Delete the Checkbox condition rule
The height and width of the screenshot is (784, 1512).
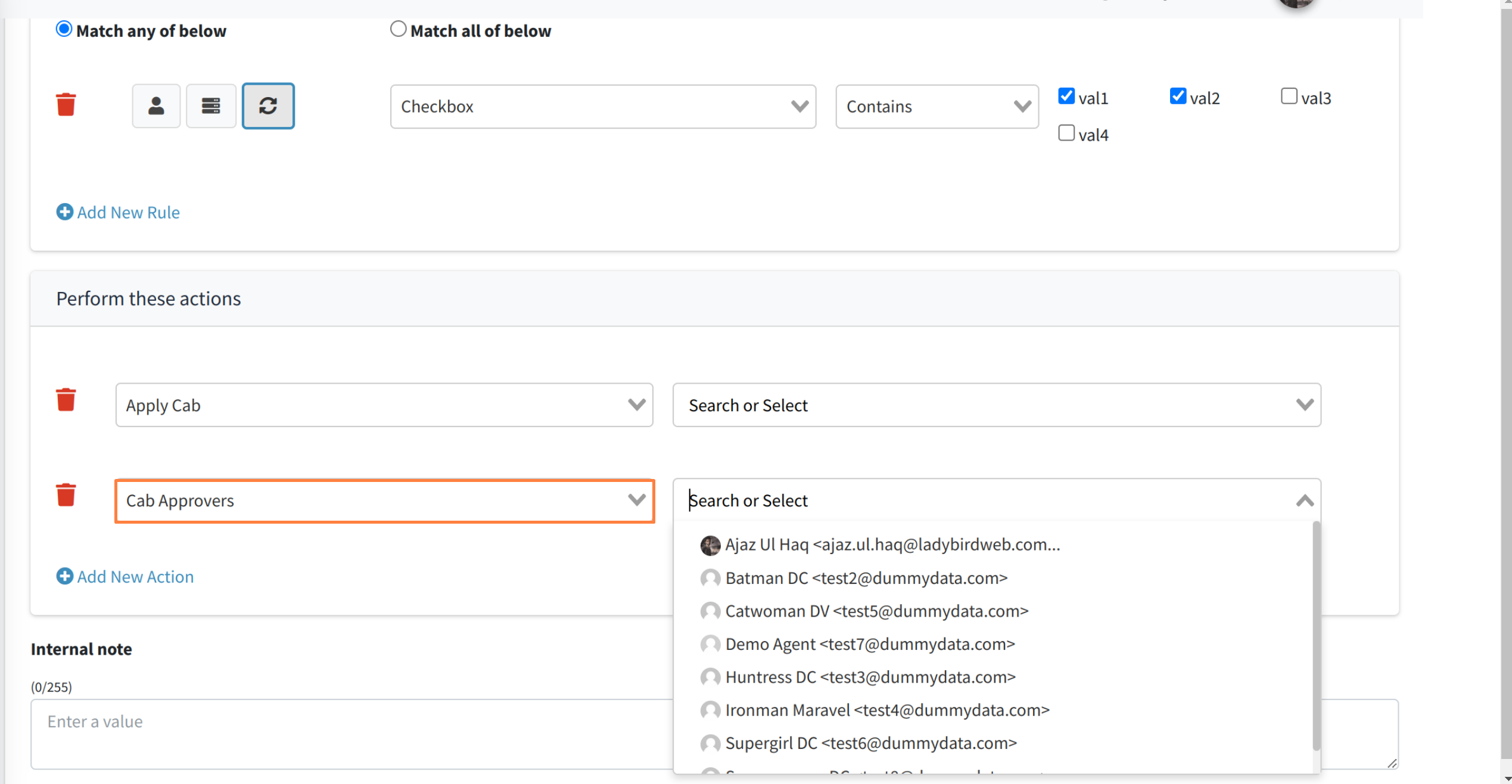[66, 104]
